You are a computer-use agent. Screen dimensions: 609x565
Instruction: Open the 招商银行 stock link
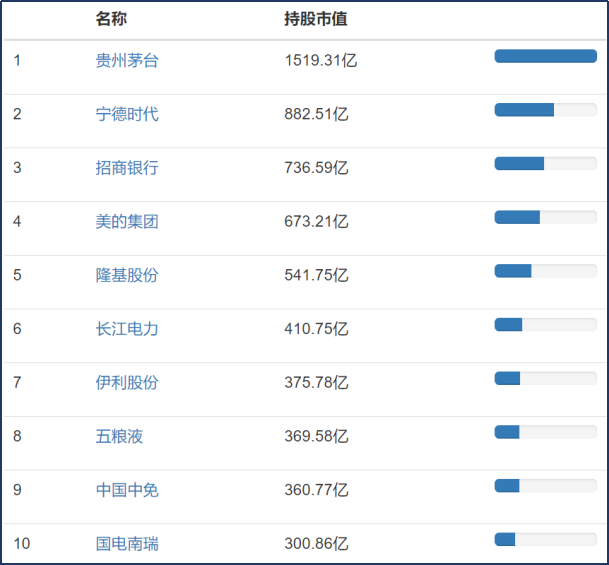(x=127, y=168)
